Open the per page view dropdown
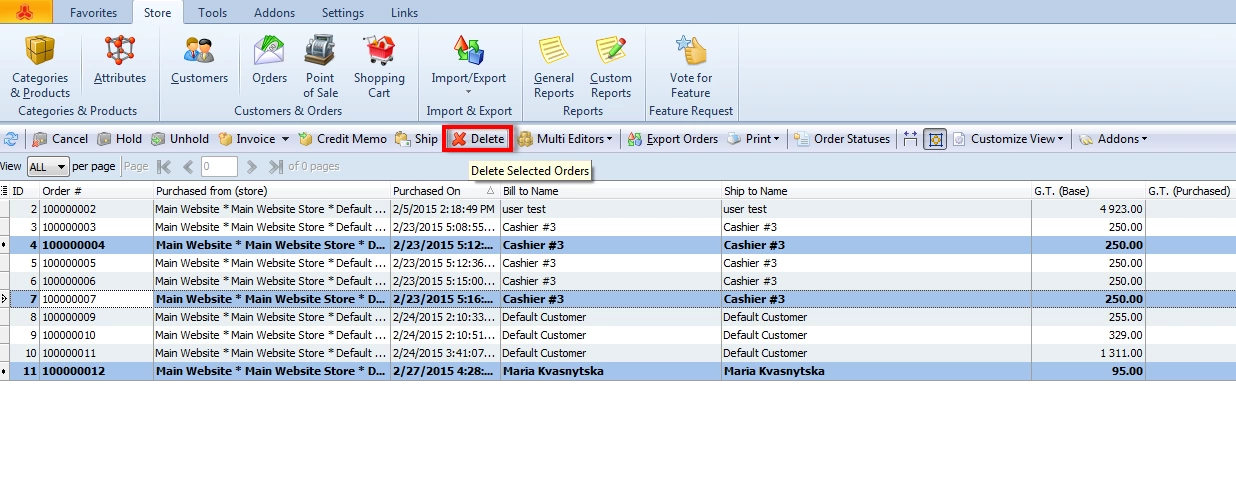The width and height of the screenshot is (1236, 477). point(48,167)
